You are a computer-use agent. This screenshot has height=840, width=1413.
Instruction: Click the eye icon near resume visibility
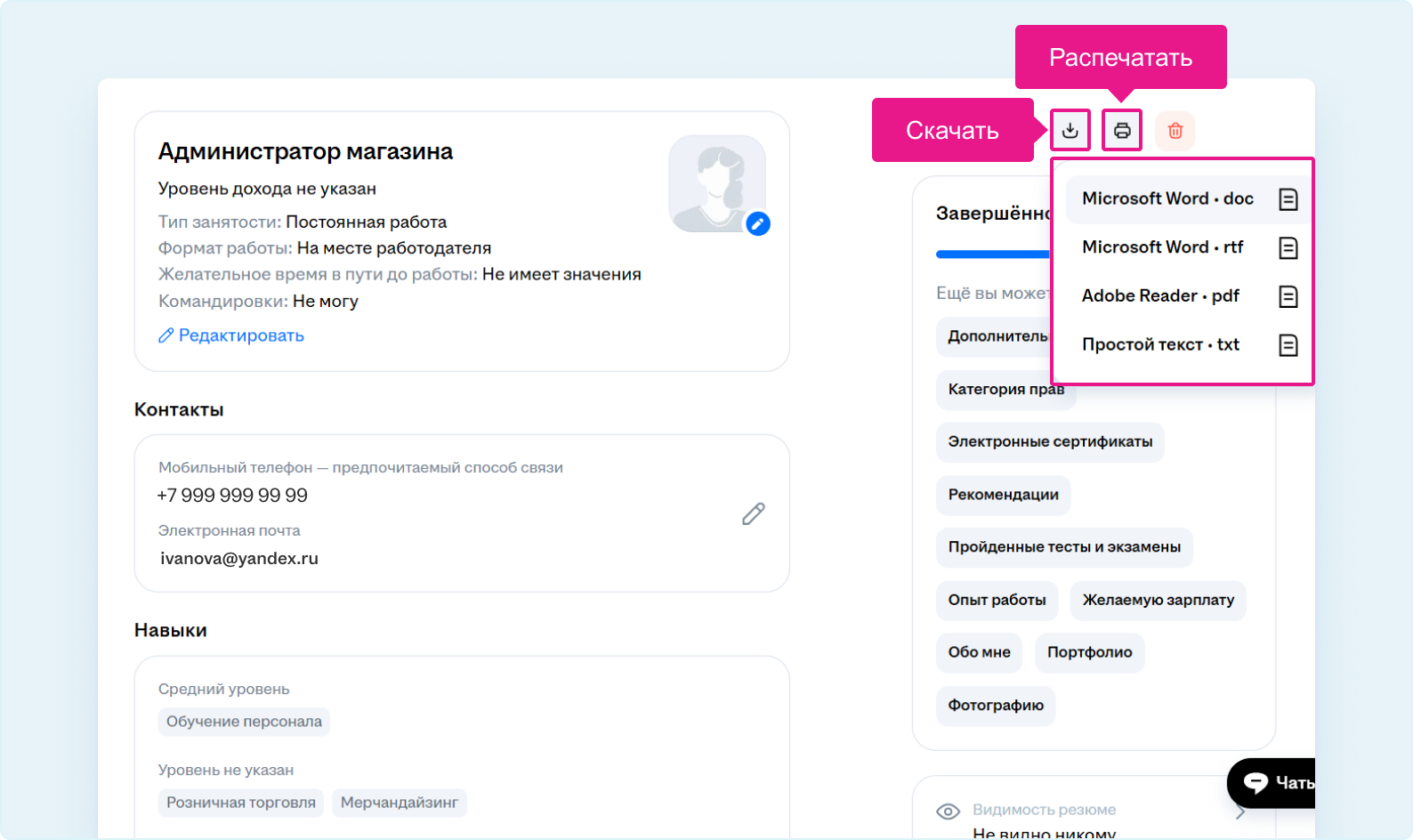pos(948,811)
